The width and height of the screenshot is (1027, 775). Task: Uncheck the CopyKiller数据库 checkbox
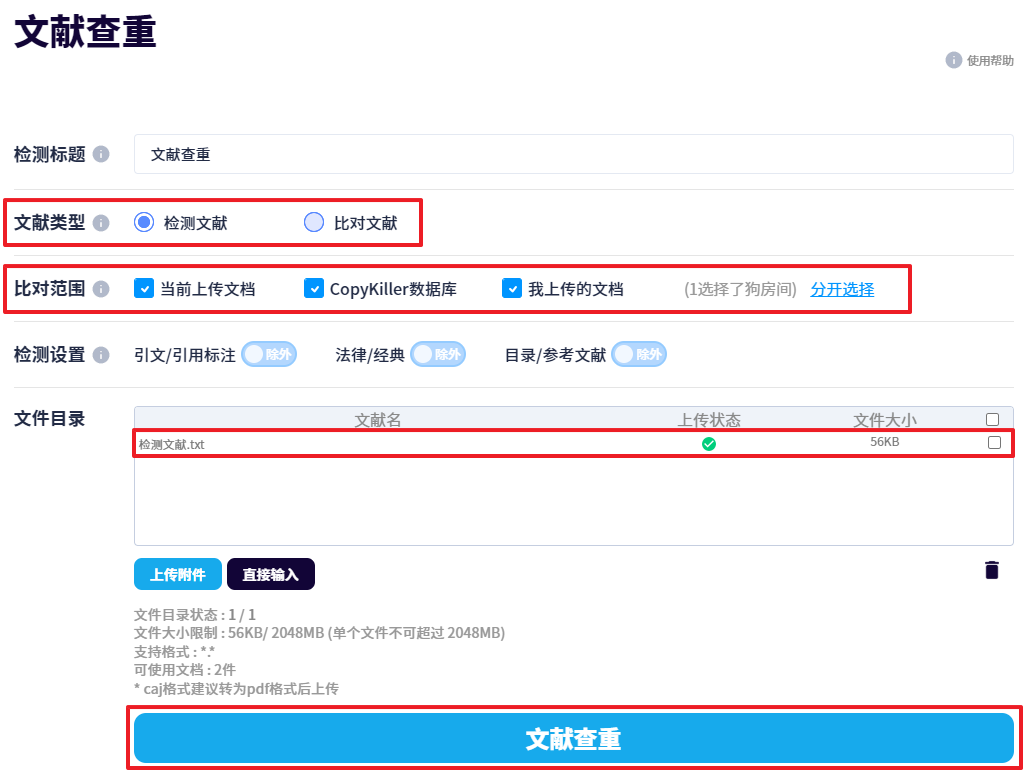(314, 289)
